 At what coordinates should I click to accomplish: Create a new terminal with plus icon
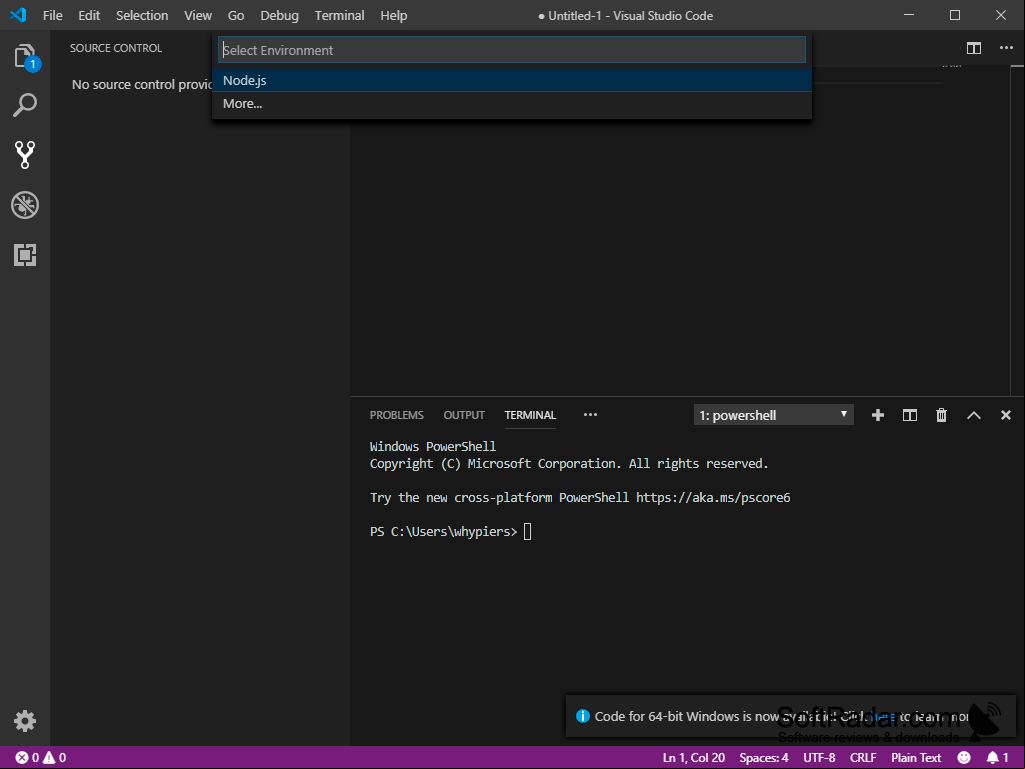tap(878, 415)
